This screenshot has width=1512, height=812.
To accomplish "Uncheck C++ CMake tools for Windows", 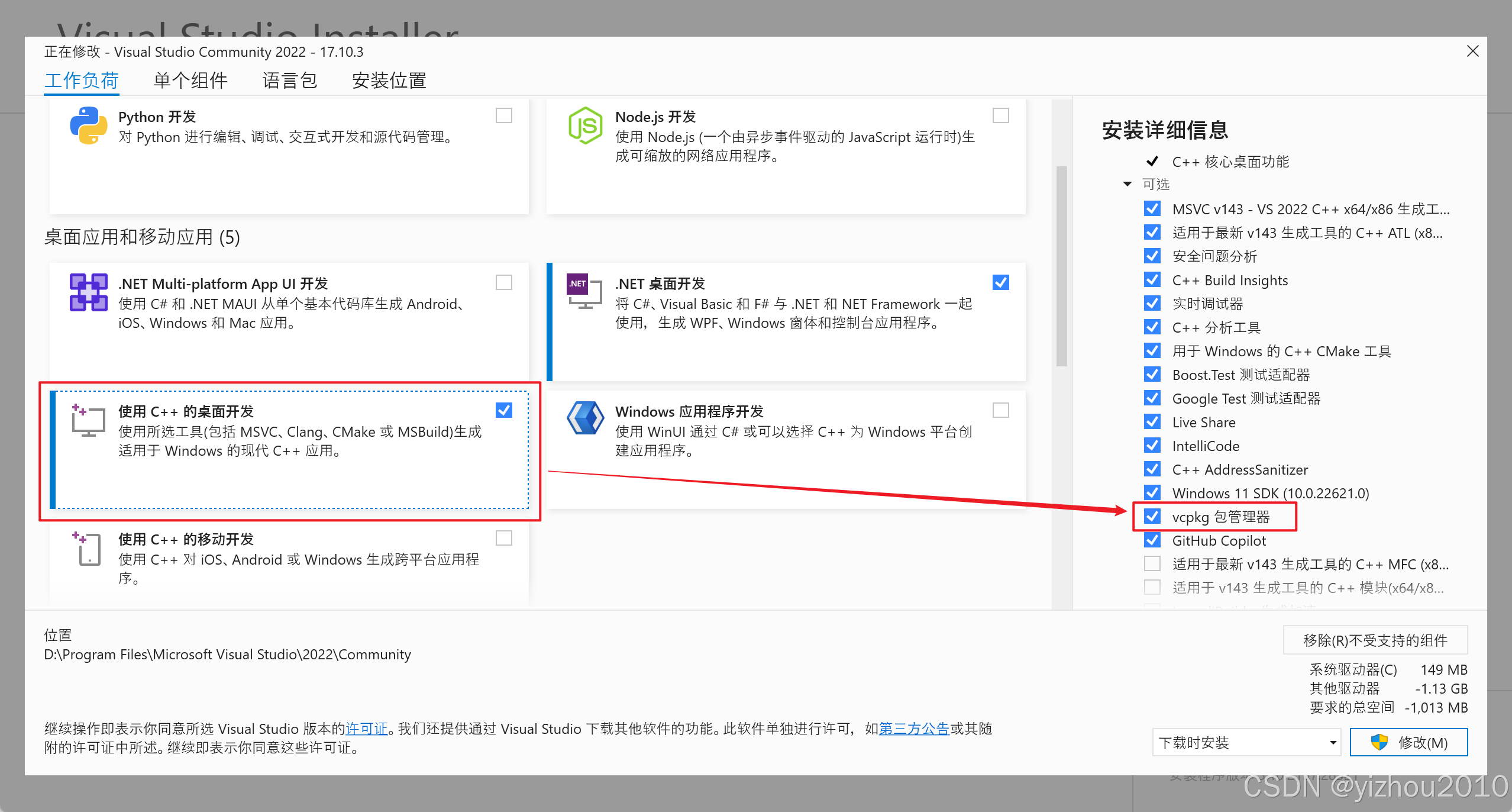I will (1152, 350).
